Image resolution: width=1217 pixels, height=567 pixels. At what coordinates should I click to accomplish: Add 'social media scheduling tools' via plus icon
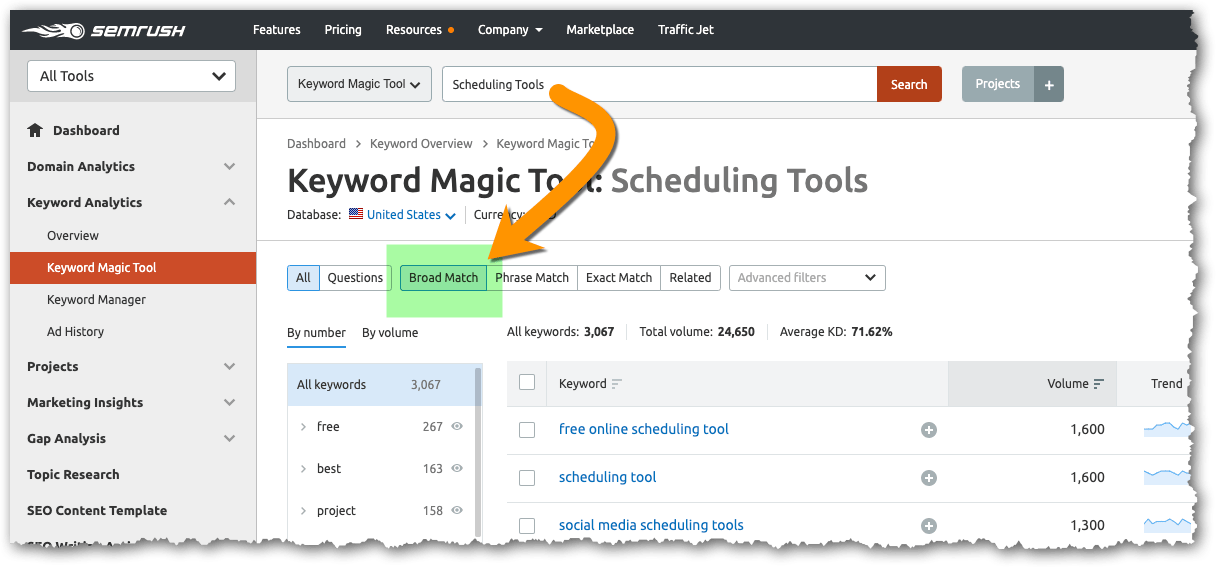[x=929, y=526]
